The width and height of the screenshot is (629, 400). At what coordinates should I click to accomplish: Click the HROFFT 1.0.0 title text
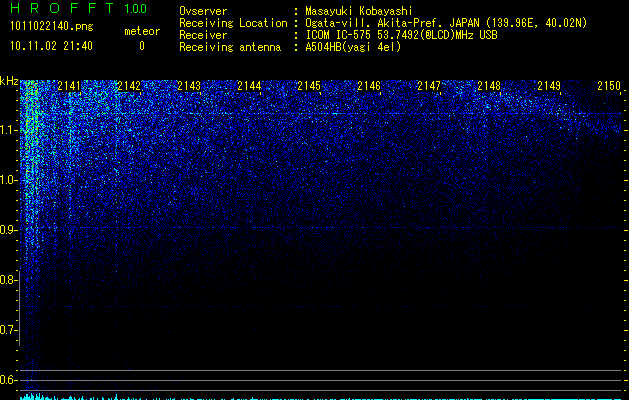click(x=79, y=8)
